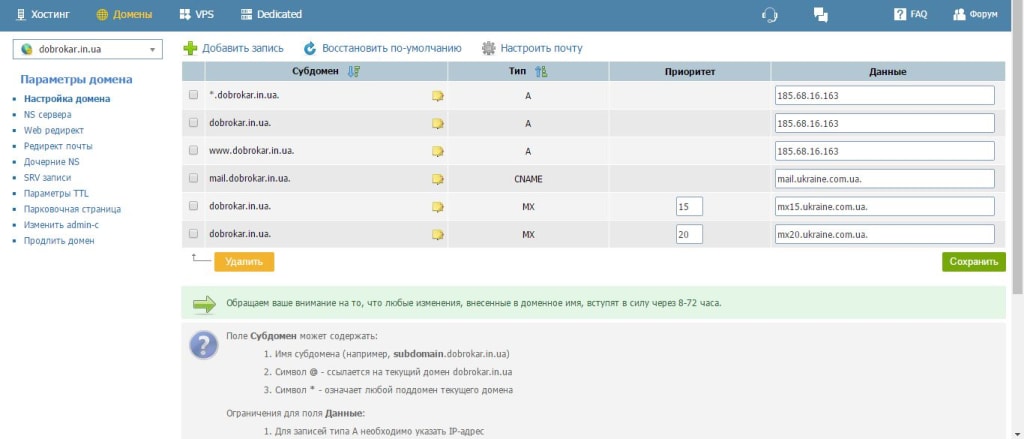The height and width of the screenshot is (439, 1024).
Task: Click the Хостинг server icon
Action: tap(20, 14)
